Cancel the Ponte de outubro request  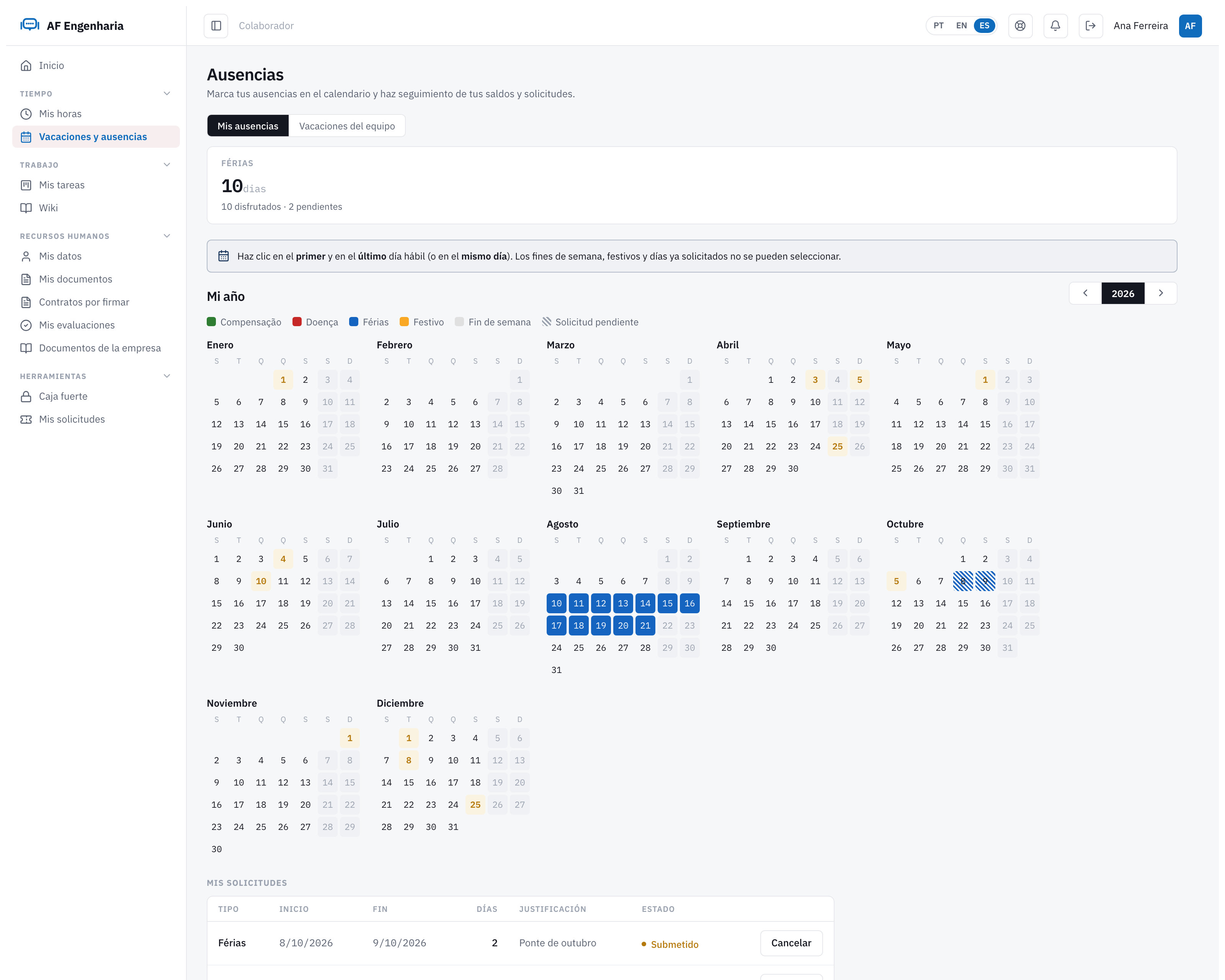tap(791, 943)
